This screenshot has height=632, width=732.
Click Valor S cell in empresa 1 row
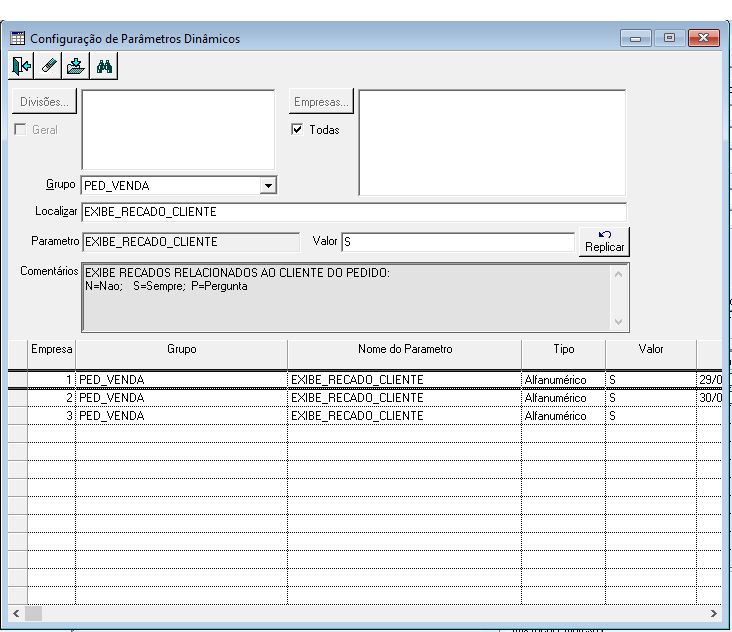tap(651, 379)
